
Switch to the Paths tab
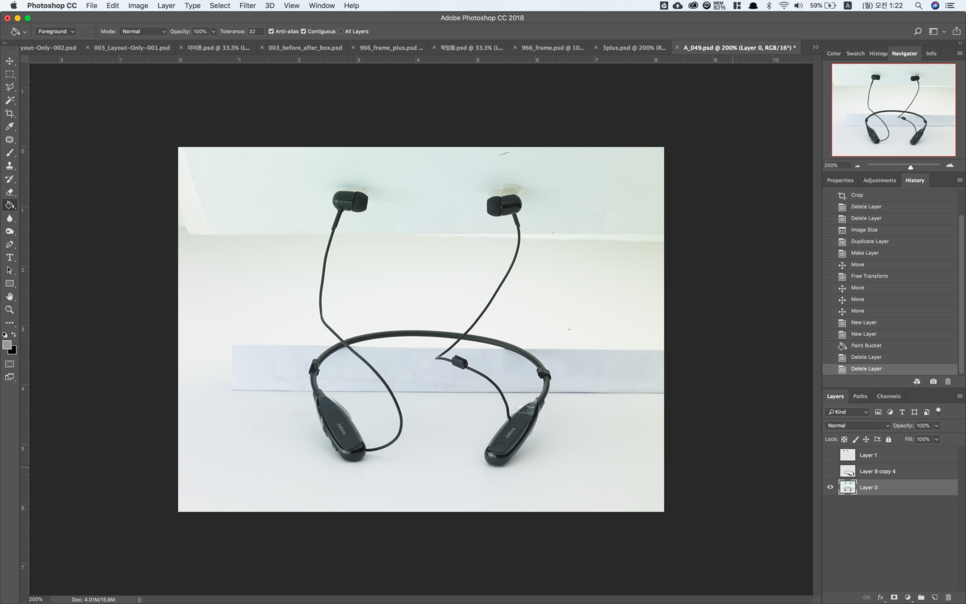(x=860, y=396)
